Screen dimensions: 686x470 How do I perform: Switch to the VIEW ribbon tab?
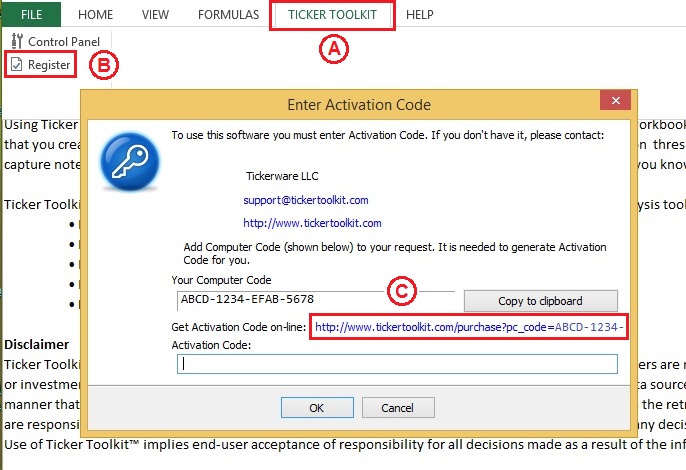click(155, 15)
